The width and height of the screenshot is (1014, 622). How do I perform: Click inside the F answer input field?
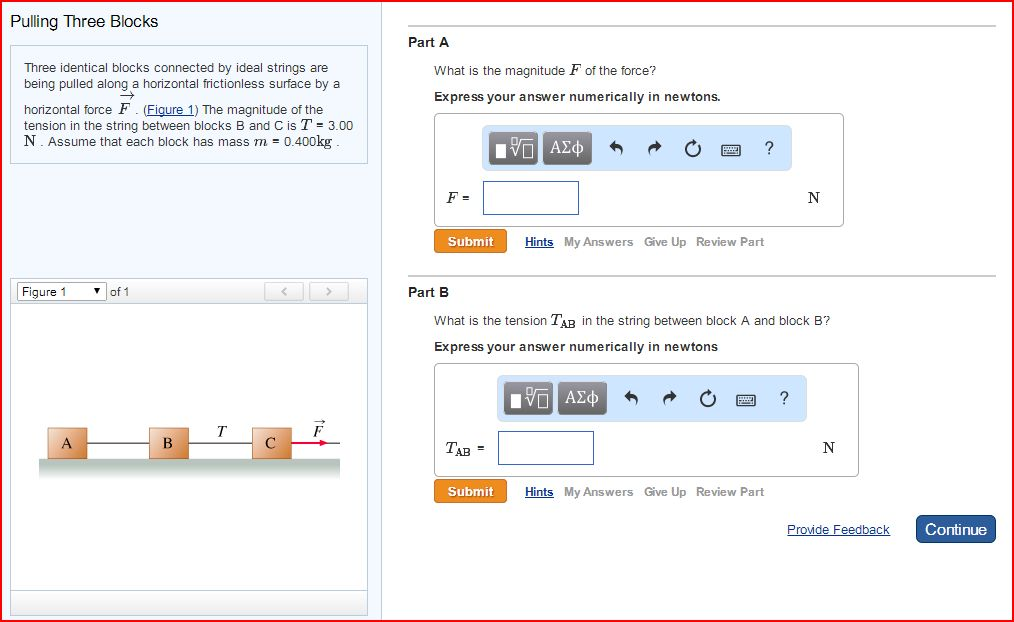pyautogui.click(x=530, y=197)
